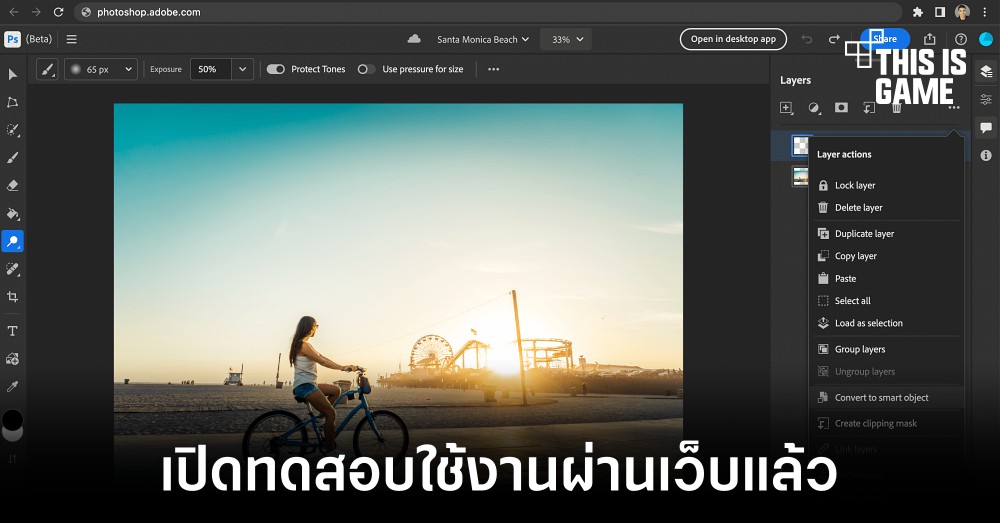Toggle Protect Tones switch
This screenshot has height=523, width=1000.
coord(276,69)
